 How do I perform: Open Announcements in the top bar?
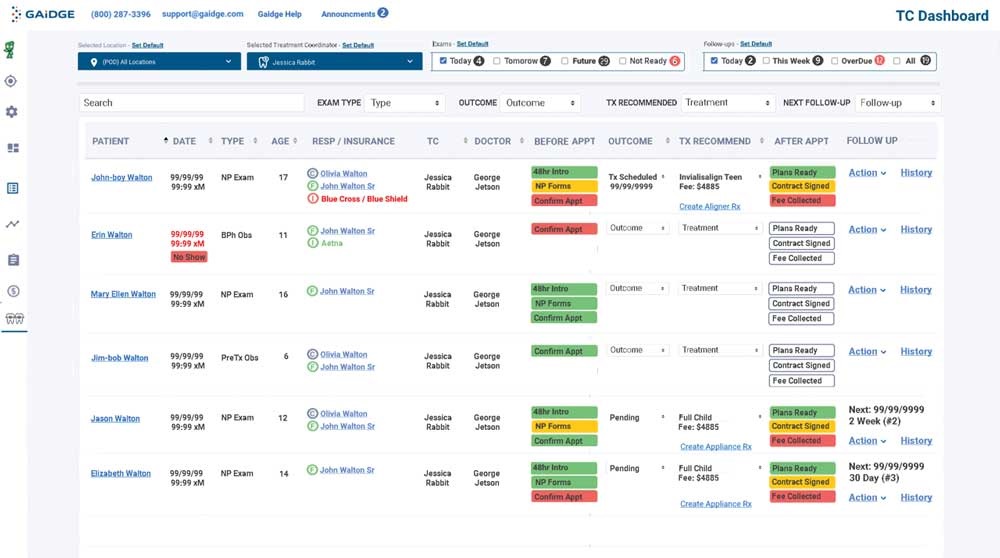[349, 15]
